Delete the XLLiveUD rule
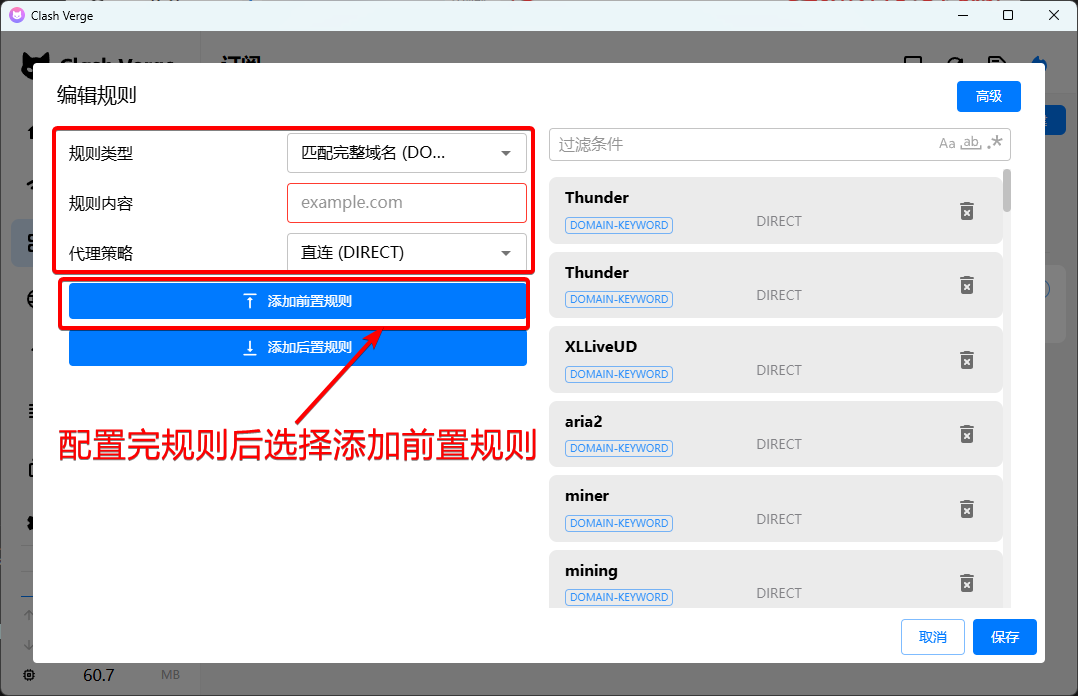 coord(966,360)
